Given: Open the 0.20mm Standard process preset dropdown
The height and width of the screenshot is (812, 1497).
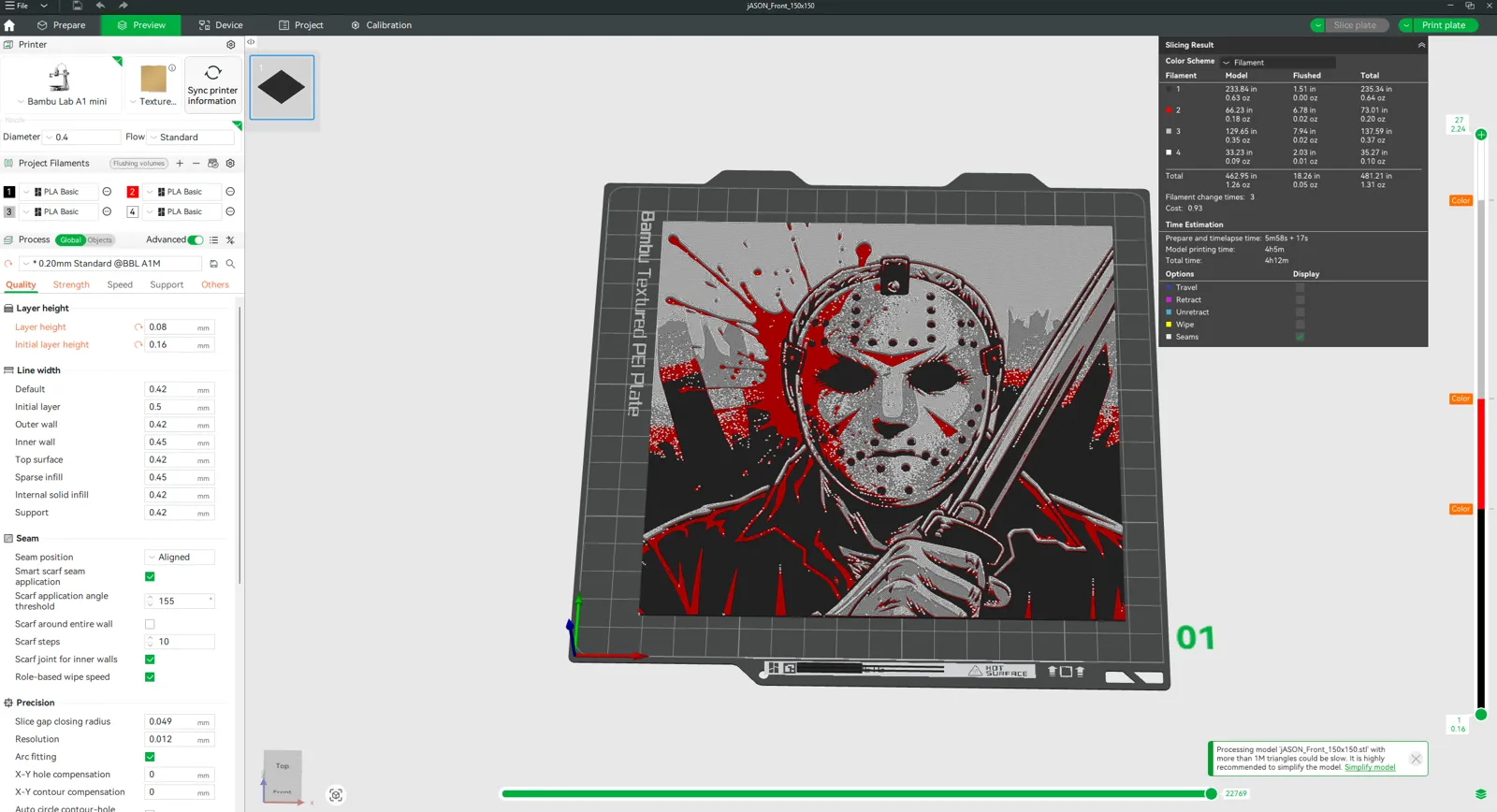Looking at the screenshot, I should coord(110,264).
